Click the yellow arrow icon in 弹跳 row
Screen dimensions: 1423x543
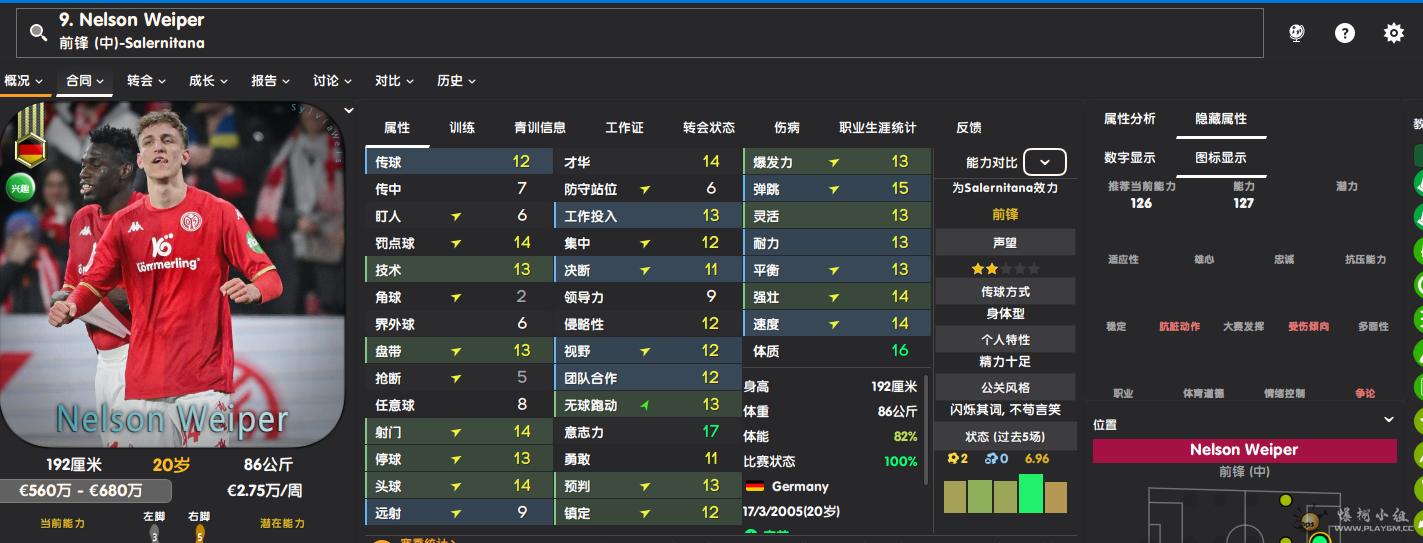834,189
